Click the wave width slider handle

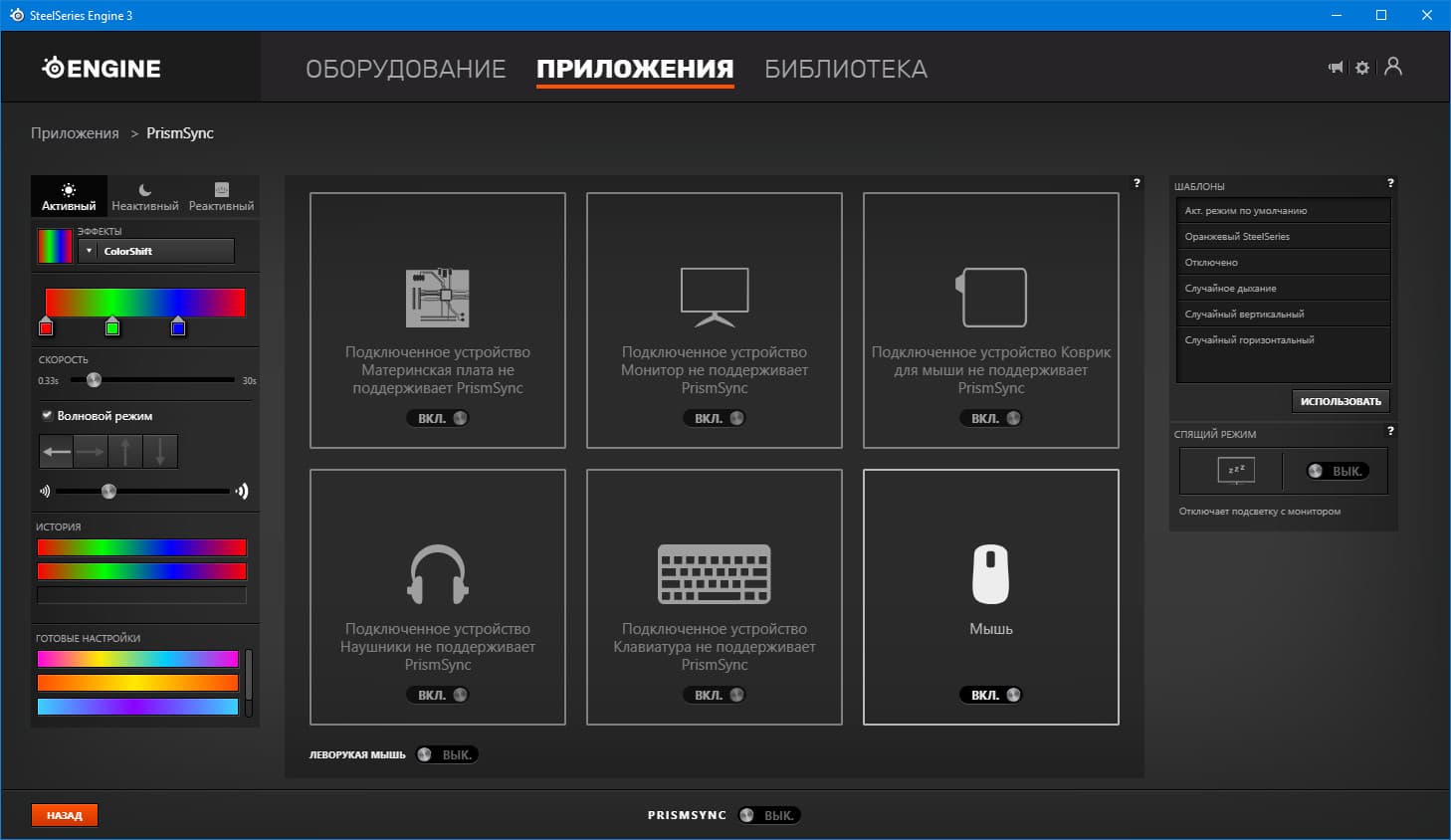[x=109, y=491]
